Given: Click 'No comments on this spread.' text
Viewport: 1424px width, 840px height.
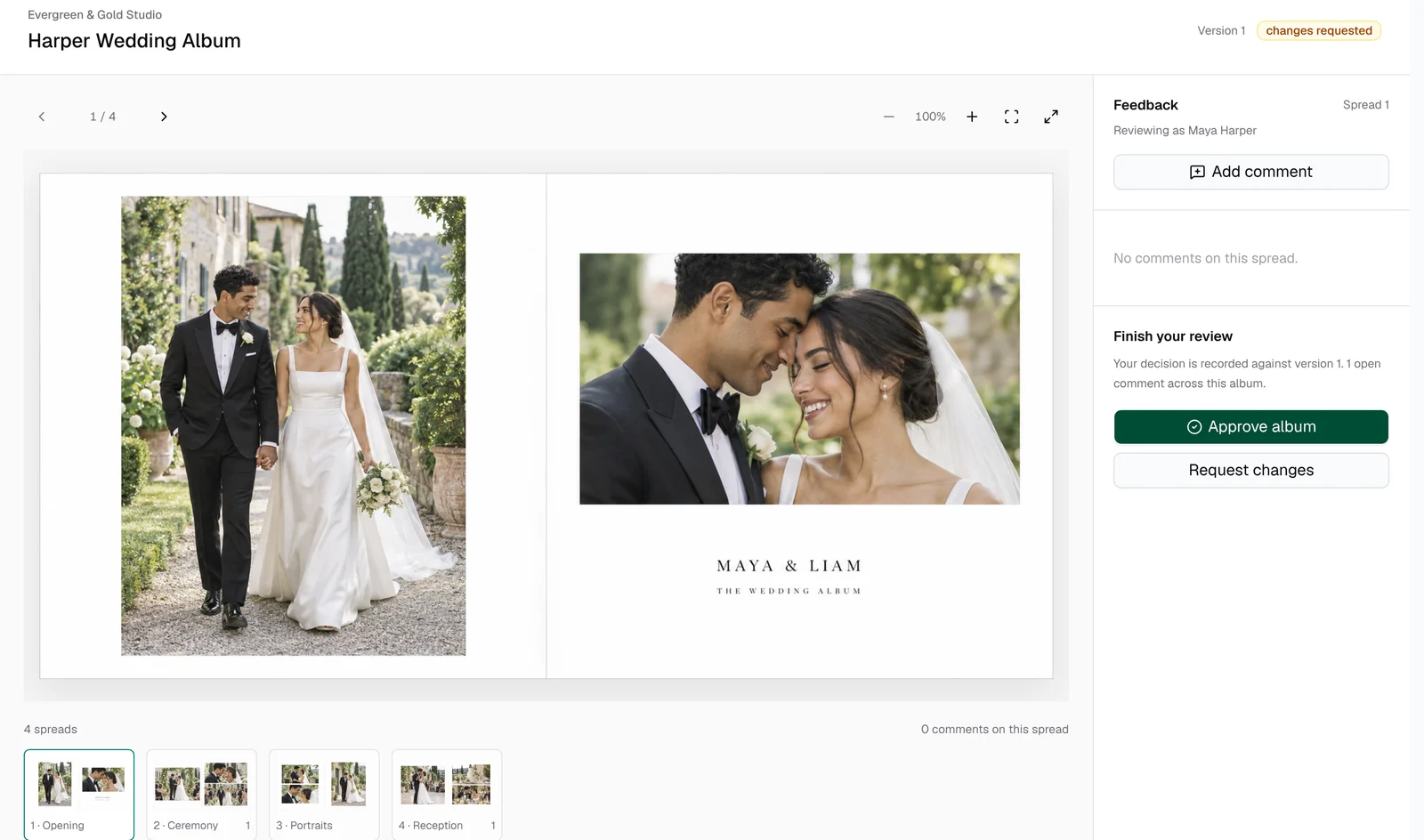Looking at the screenshot, I should pyautogui.click(x=1205, y=258).
